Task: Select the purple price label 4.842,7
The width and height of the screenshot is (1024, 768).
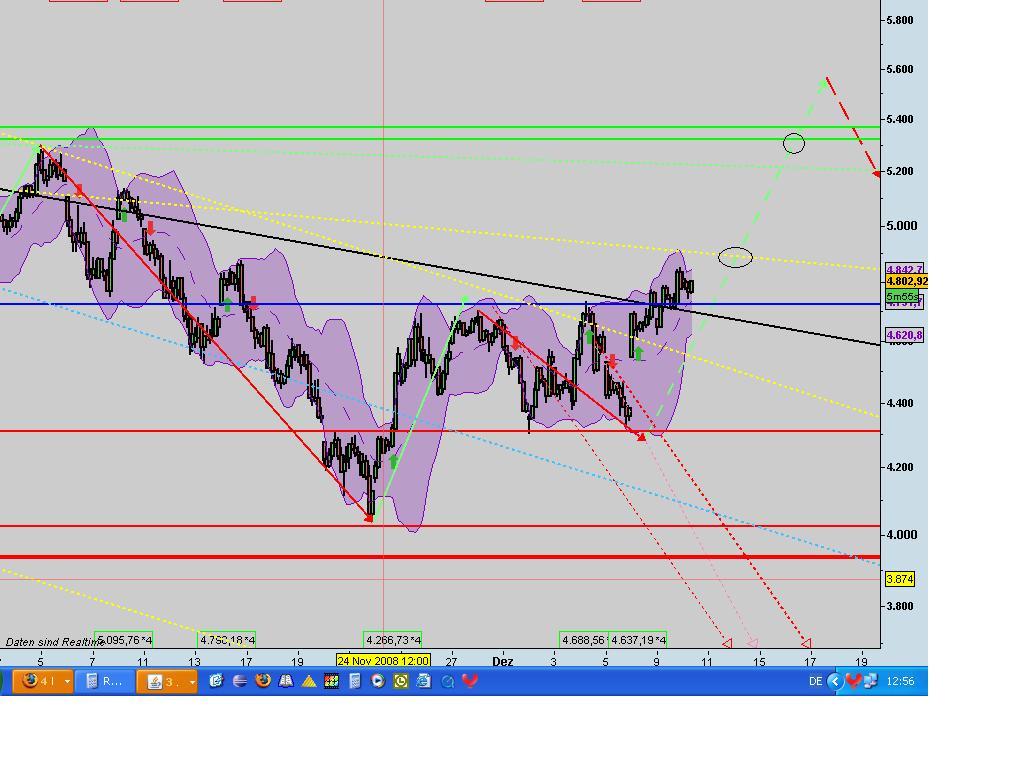Action: point(904,269)
